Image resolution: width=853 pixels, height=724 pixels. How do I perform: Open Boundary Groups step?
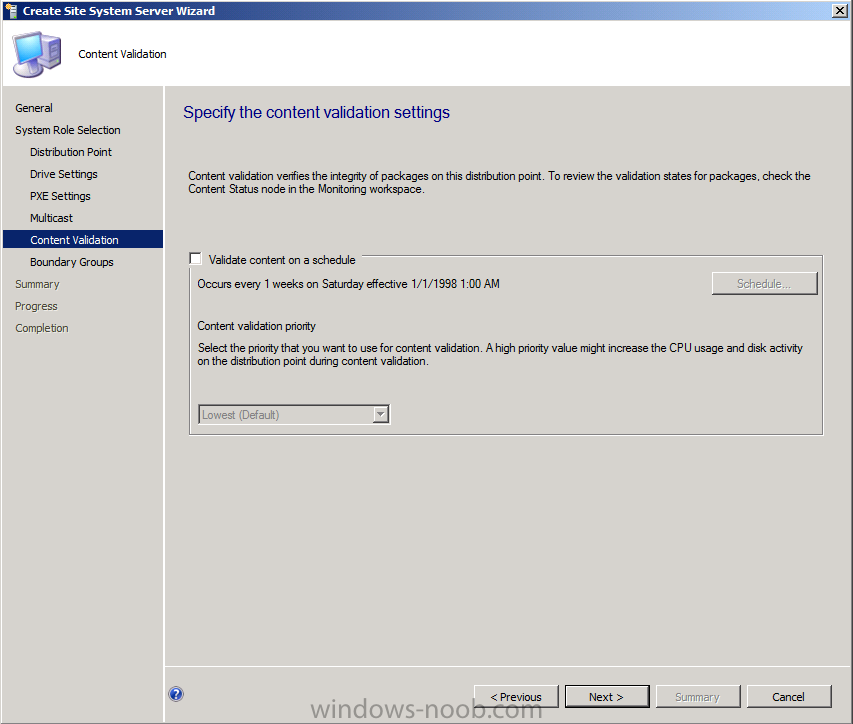[x=72, y=262]
